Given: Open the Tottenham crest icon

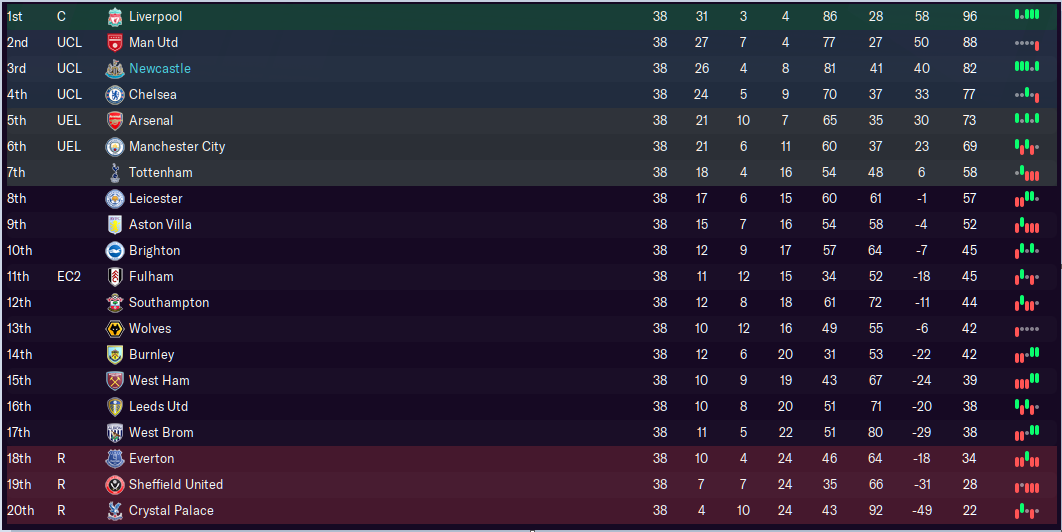Looking at the screenshot, I should [x=115, y=173].
